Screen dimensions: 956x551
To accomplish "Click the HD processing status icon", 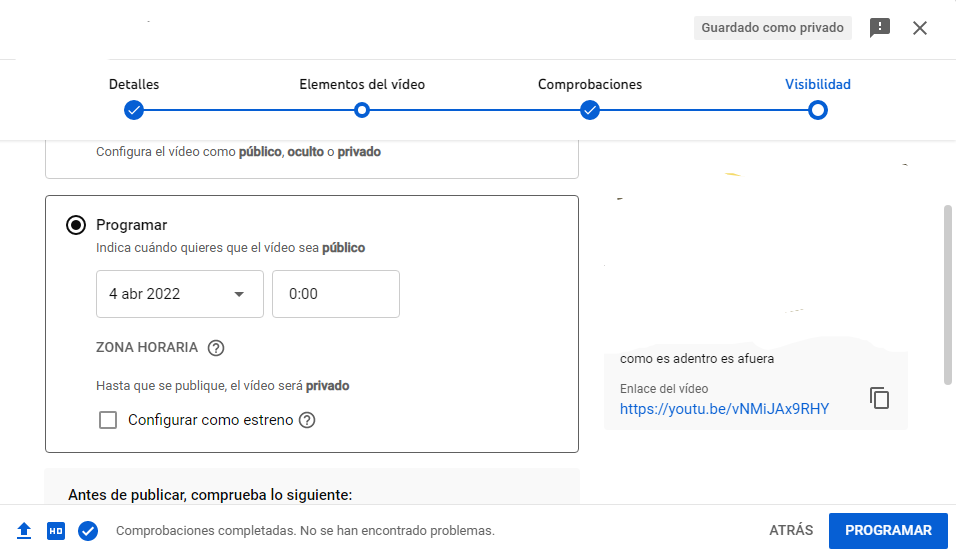I will coord(56,531).
